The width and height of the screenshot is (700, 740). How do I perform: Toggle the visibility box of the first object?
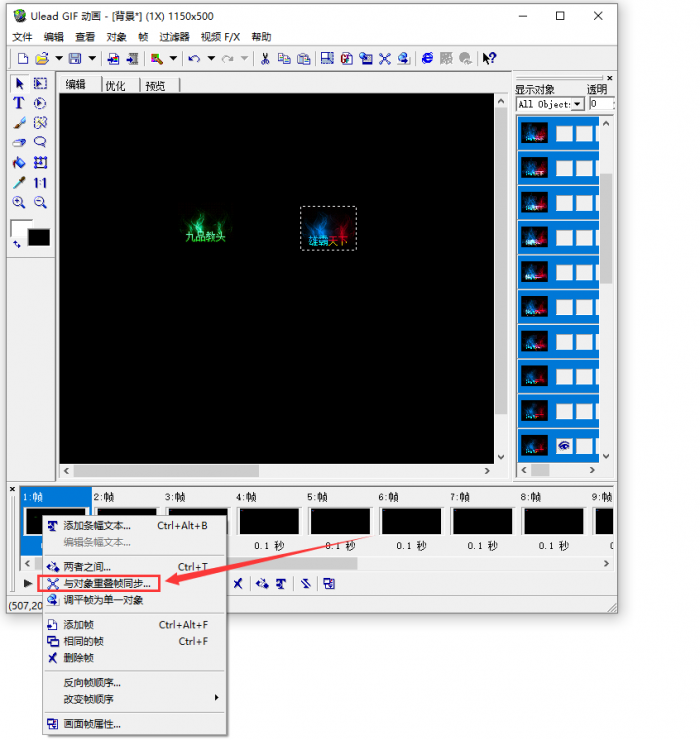coord(563,133)
